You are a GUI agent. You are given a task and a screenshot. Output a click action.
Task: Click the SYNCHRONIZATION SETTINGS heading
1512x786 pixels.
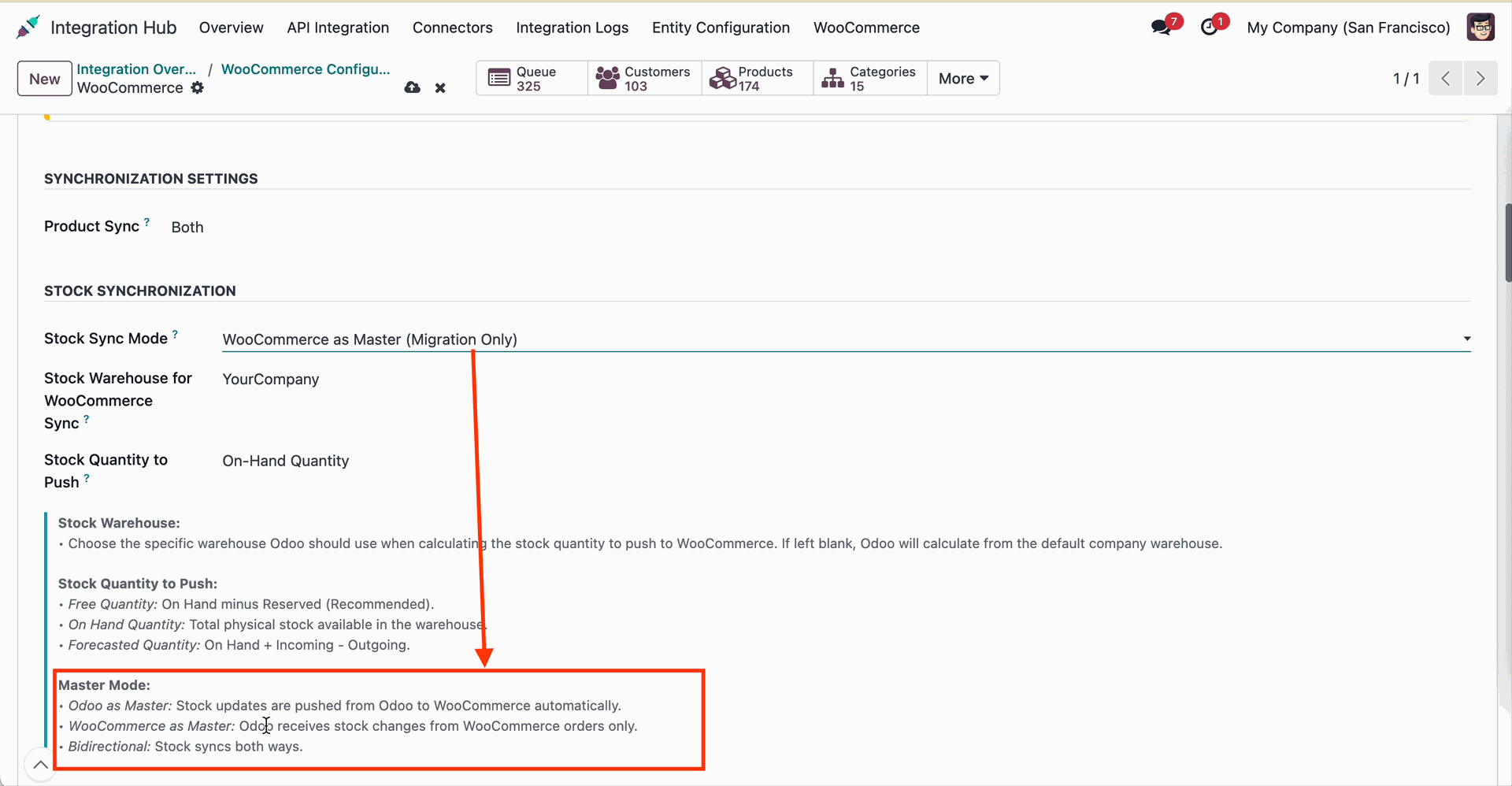coord(151,179)
